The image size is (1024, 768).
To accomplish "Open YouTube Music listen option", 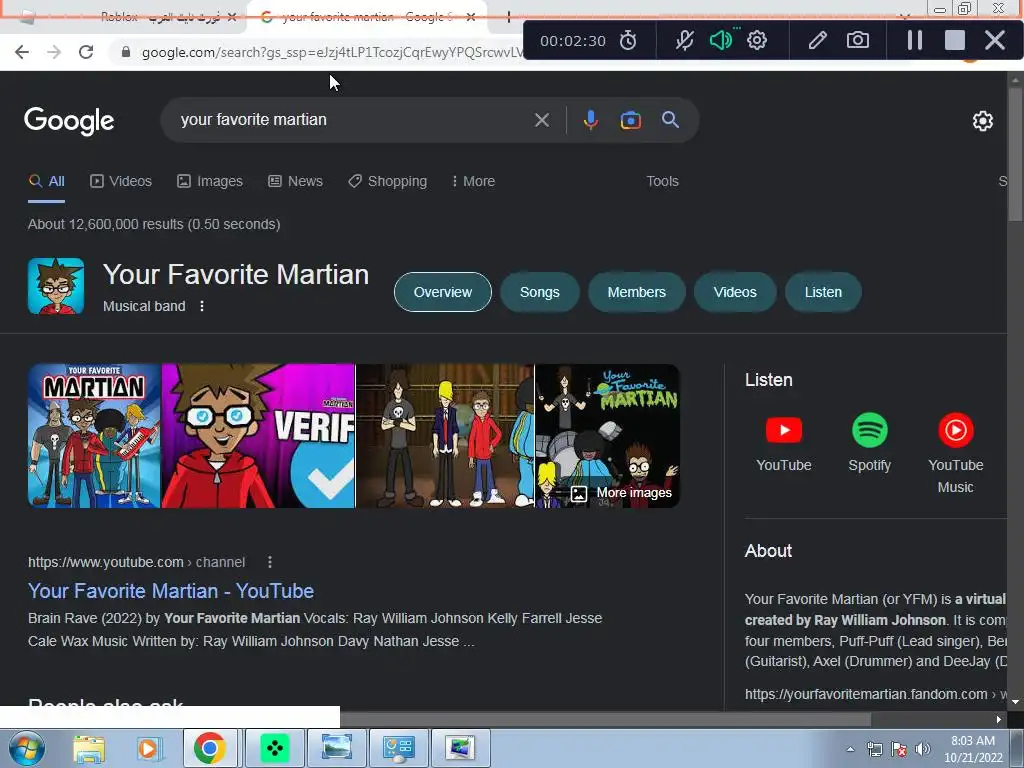I will click(x=955, y=453).
